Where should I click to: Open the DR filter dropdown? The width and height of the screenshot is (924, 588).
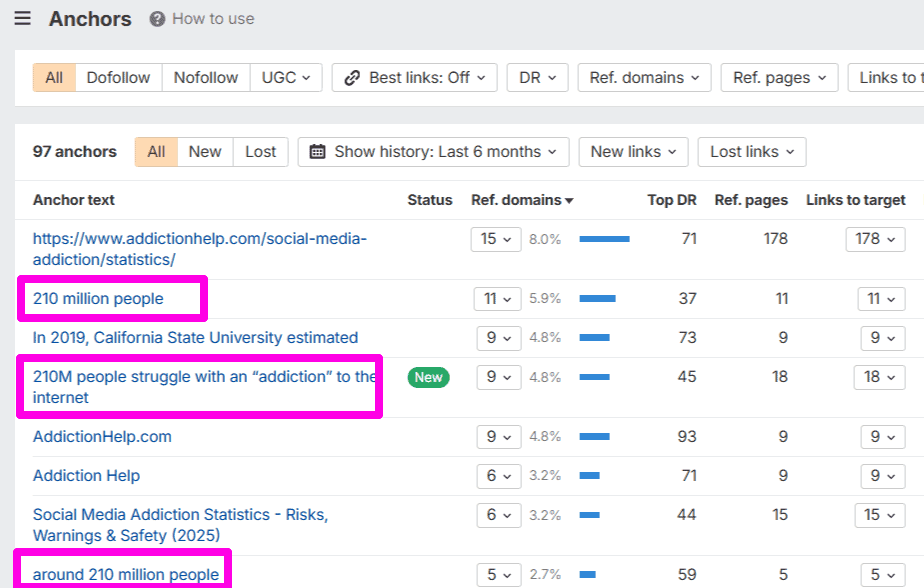537,77
